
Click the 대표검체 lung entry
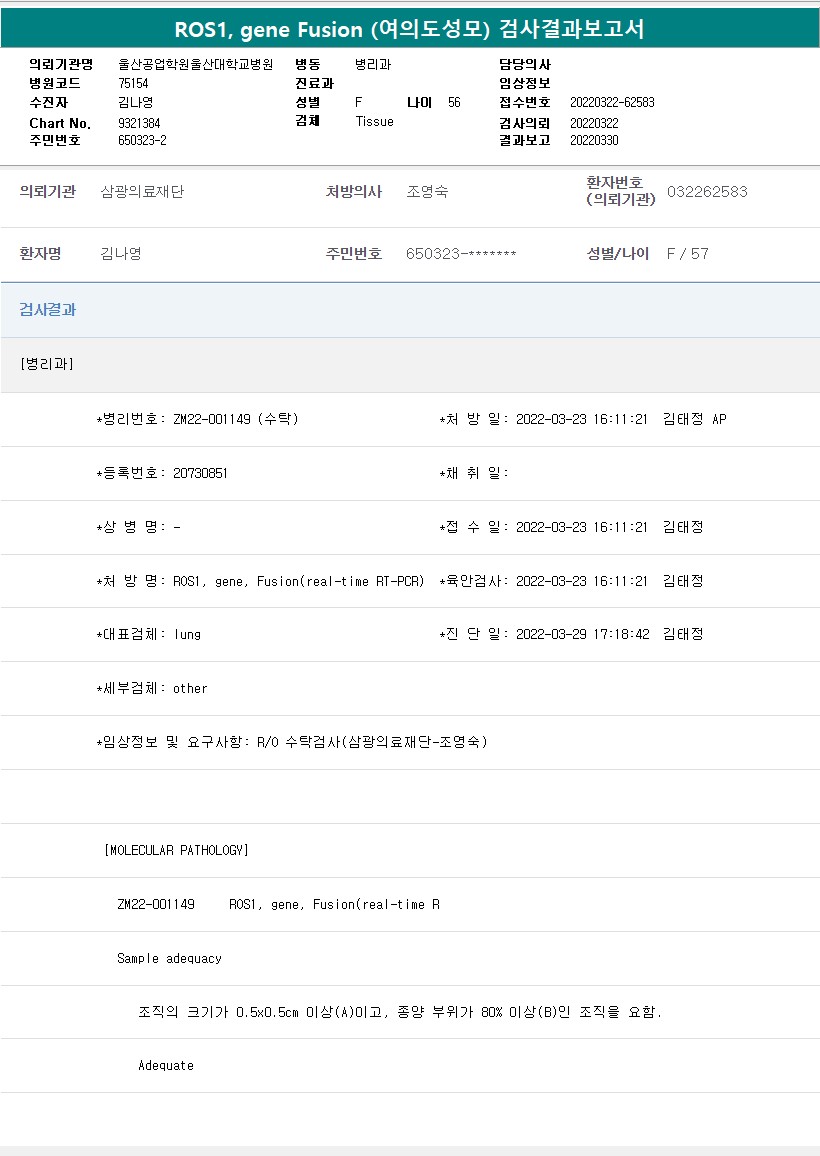coord(149,635)
